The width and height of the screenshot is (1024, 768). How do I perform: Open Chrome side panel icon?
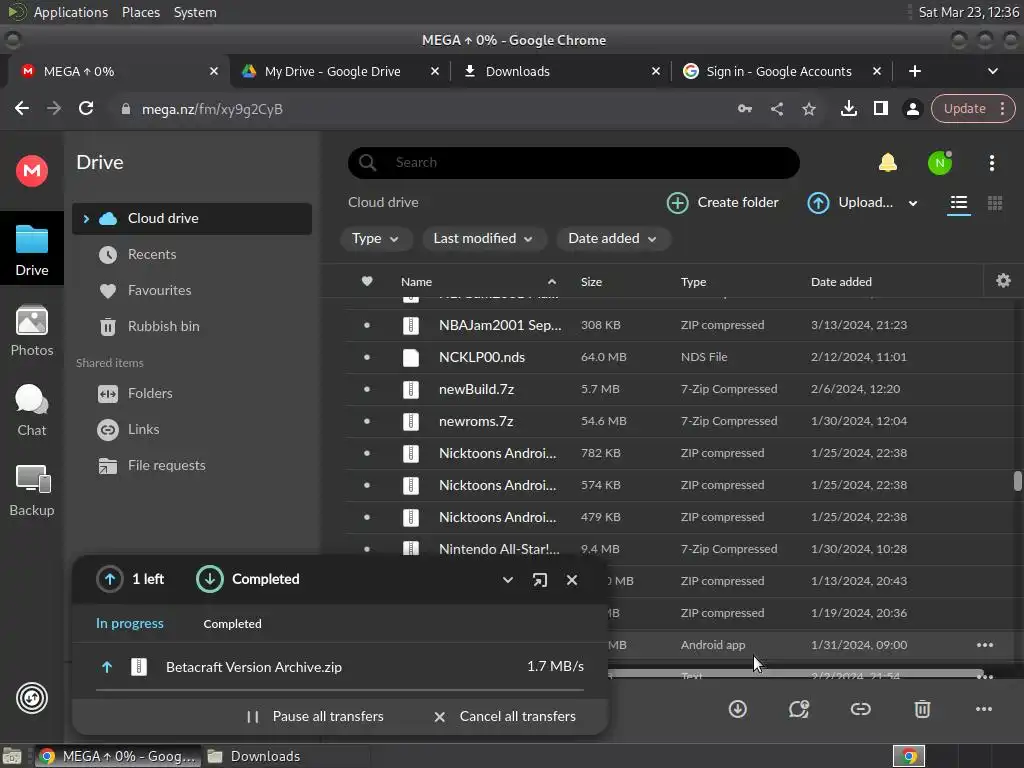[880, 109]
